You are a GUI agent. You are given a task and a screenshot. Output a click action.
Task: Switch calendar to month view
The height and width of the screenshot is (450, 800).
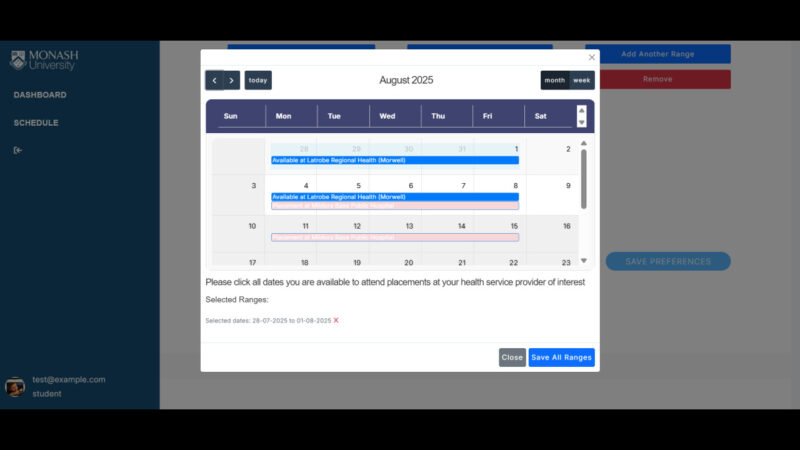tap(554, 80)
